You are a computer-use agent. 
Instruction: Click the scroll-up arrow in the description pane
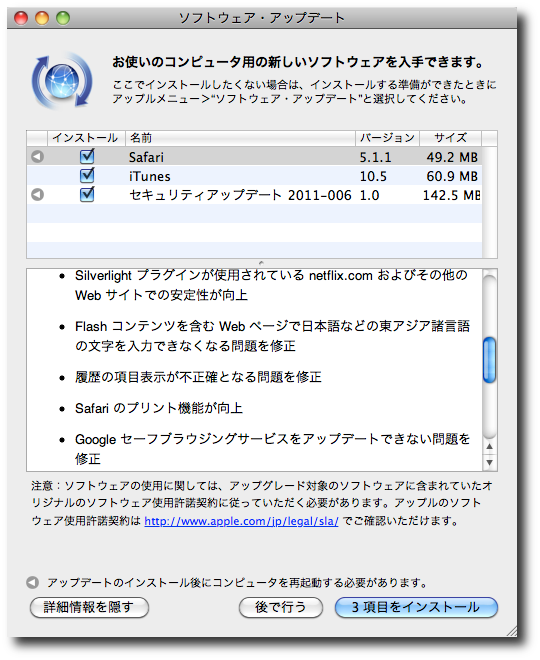pyautogui.click(x=489, y=447)
